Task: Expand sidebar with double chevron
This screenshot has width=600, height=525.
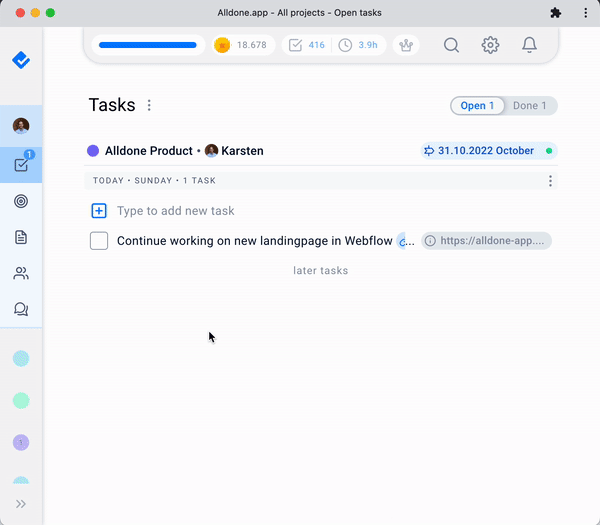Action: coord(21,504)
